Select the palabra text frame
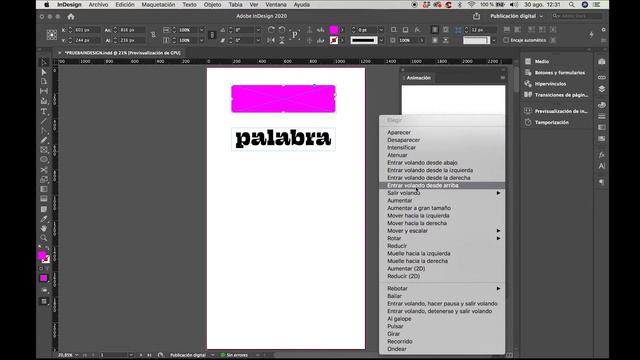Viewport: 640px width, 360px height. [283, 139]
